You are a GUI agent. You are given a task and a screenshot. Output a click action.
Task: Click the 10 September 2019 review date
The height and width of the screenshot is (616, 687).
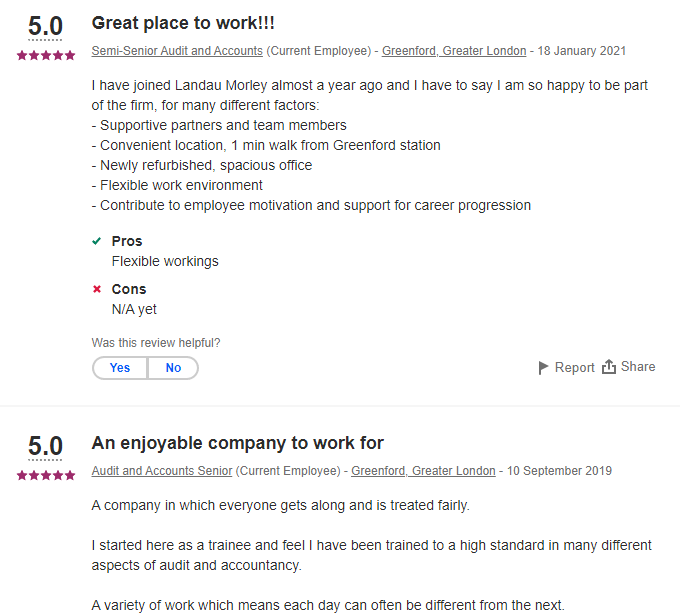559,470
